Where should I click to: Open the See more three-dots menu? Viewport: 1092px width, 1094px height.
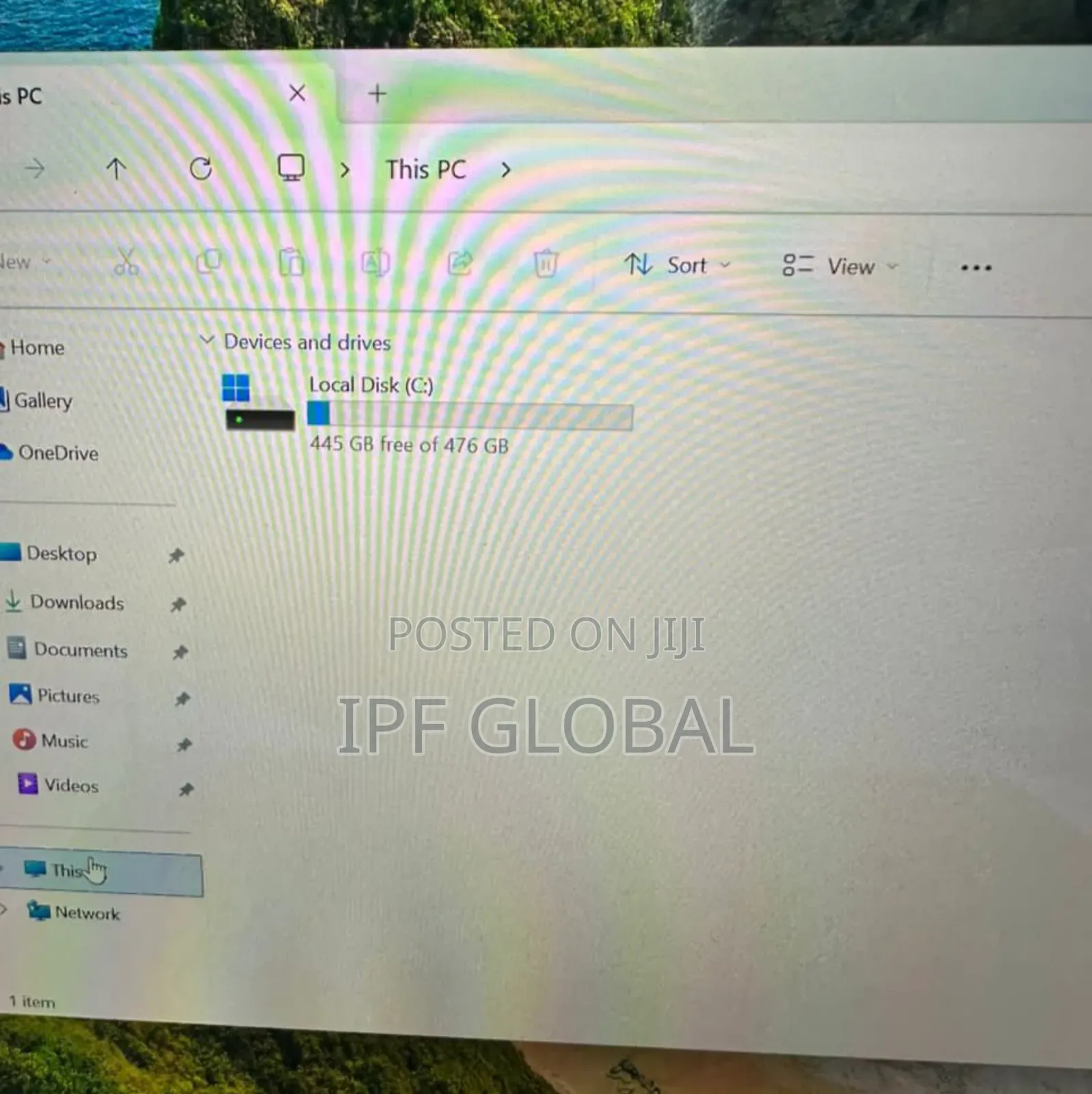click(x=976, y=268)
